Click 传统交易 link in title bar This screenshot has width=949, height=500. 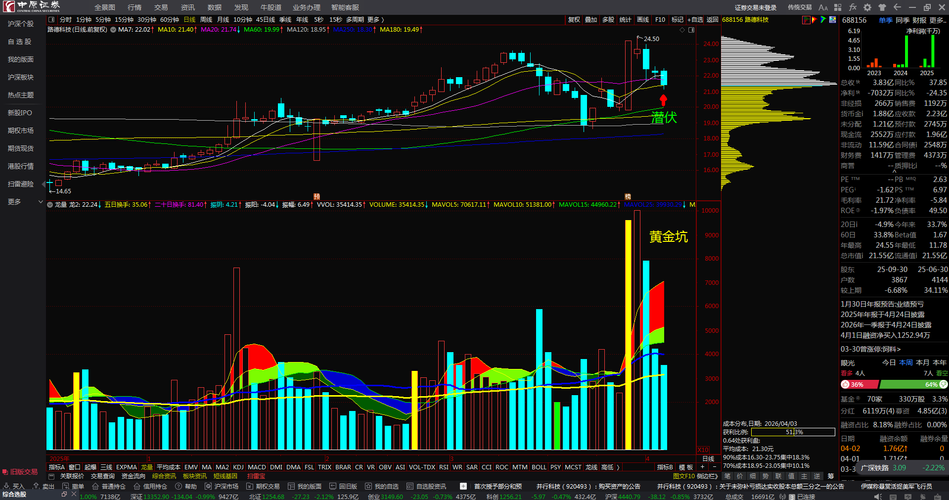tap(800, 7)
